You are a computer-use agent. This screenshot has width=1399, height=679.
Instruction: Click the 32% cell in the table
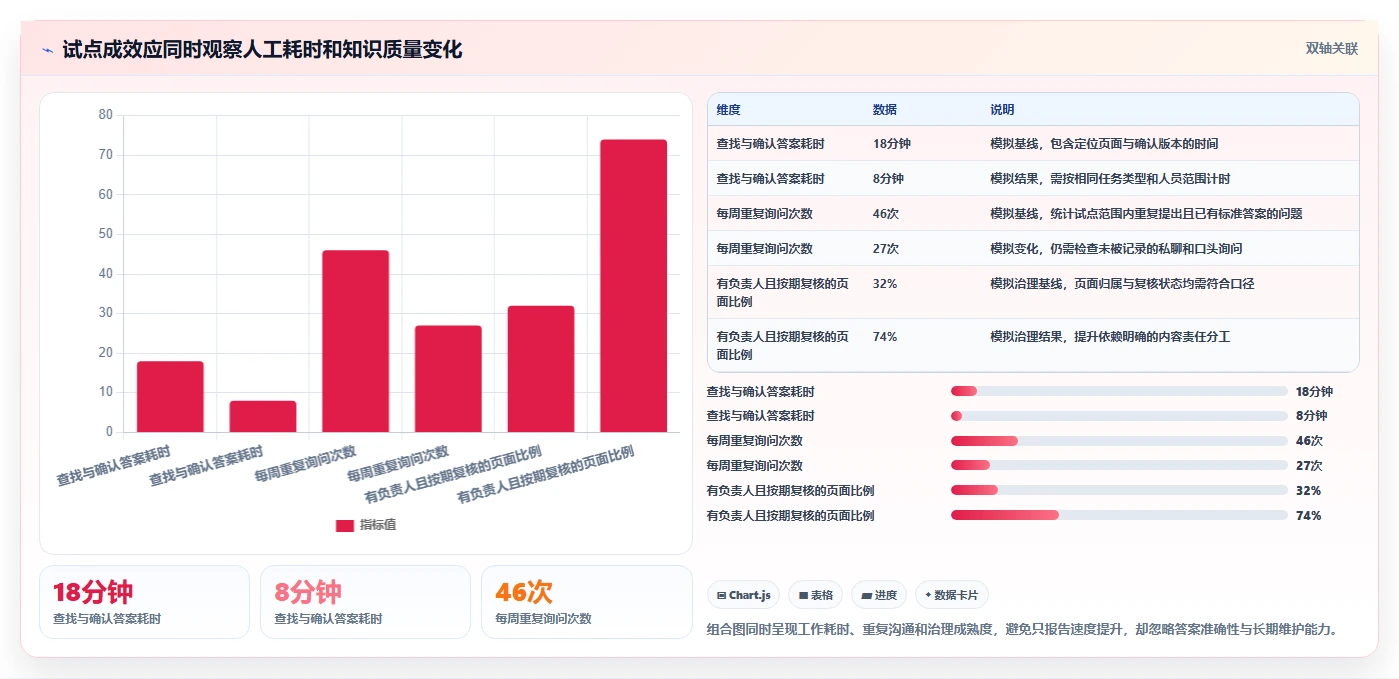coord(885,284)
